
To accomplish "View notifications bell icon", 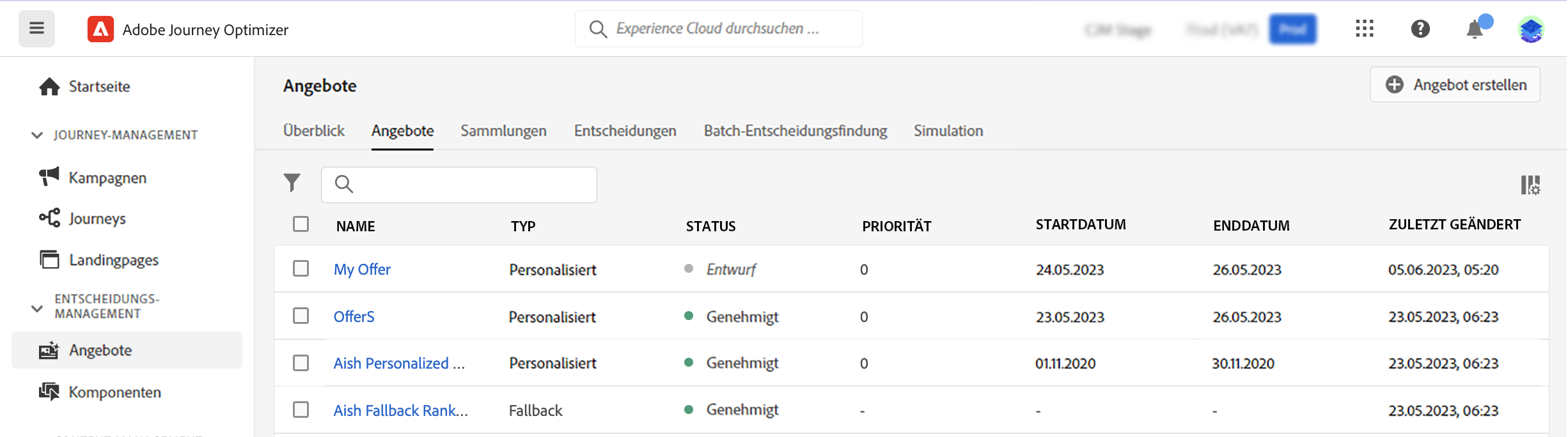I will pyautogui.click(x=1475, y=29).
